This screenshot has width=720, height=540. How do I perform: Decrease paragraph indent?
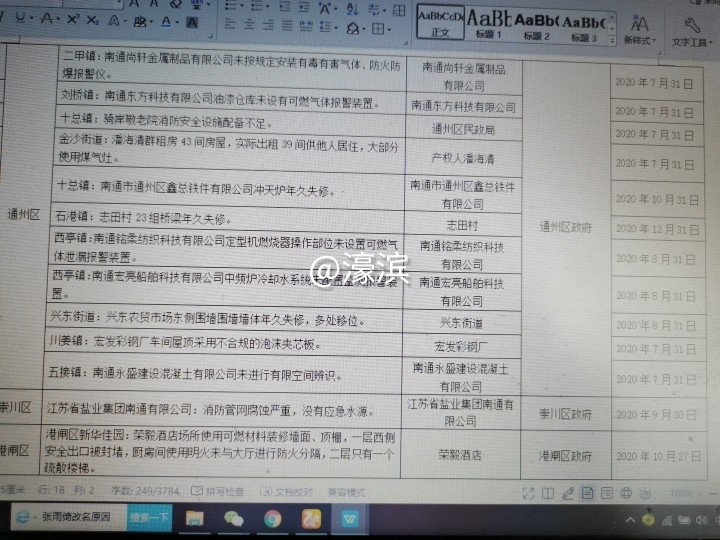[284, 6]
